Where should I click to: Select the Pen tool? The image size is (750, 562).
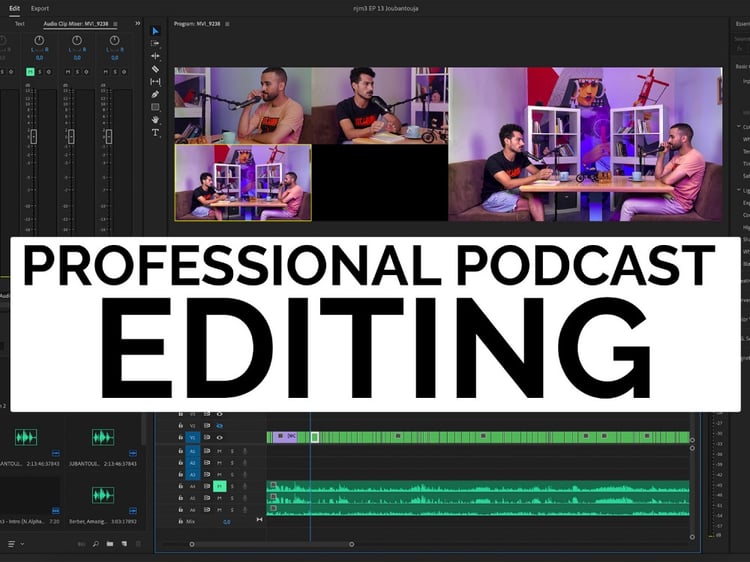point(155,94)
